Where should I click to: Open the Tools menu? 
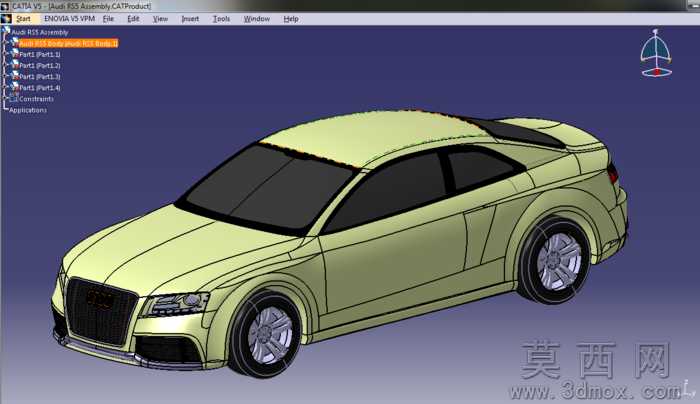tap(221, 19)
